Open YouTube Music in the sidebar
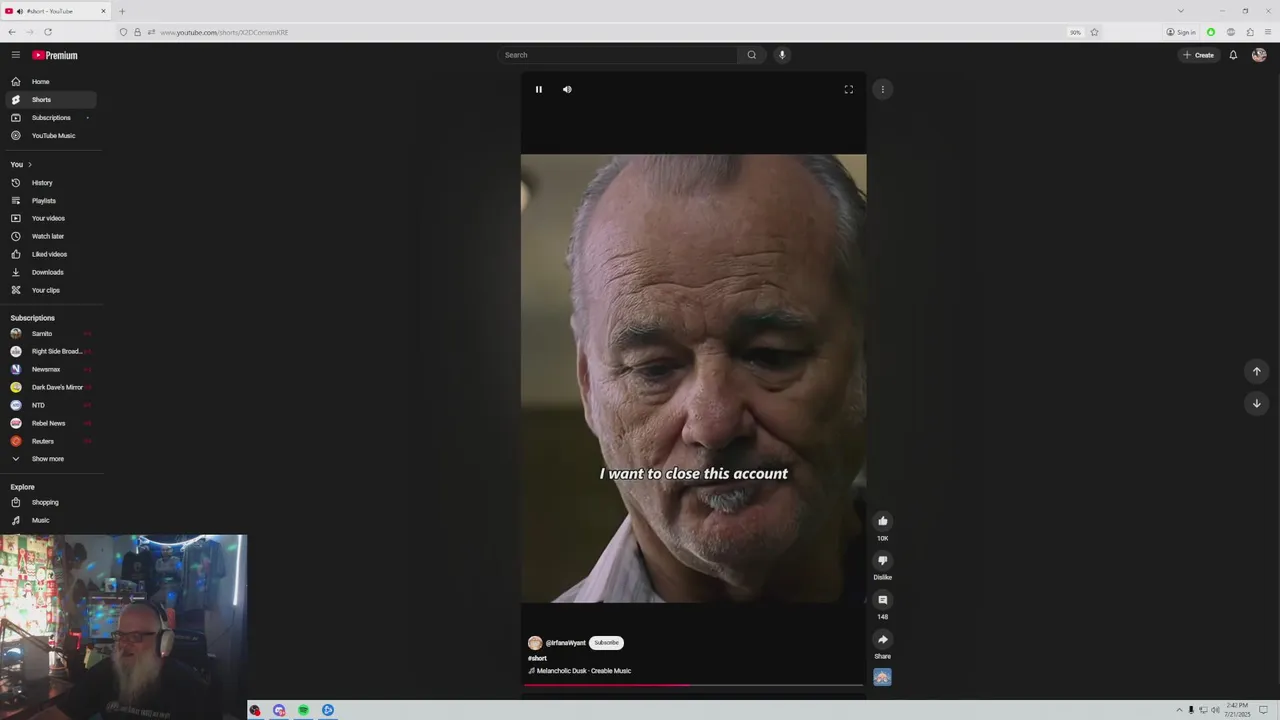The width and height of the screenshot is (1280, 720). [x=50, y=136]
